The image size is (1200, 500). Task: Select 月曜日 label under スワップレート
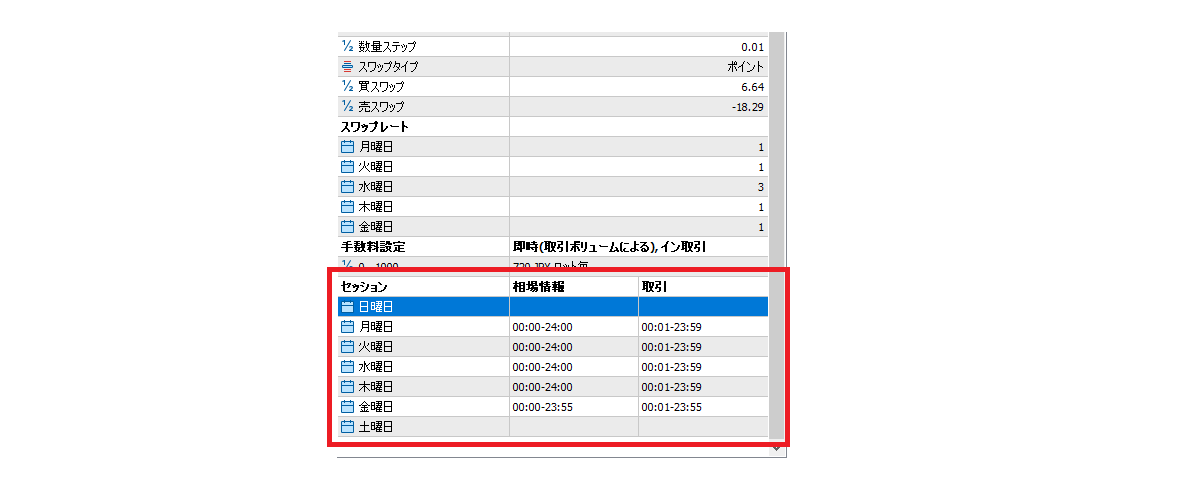click(376, 146)
